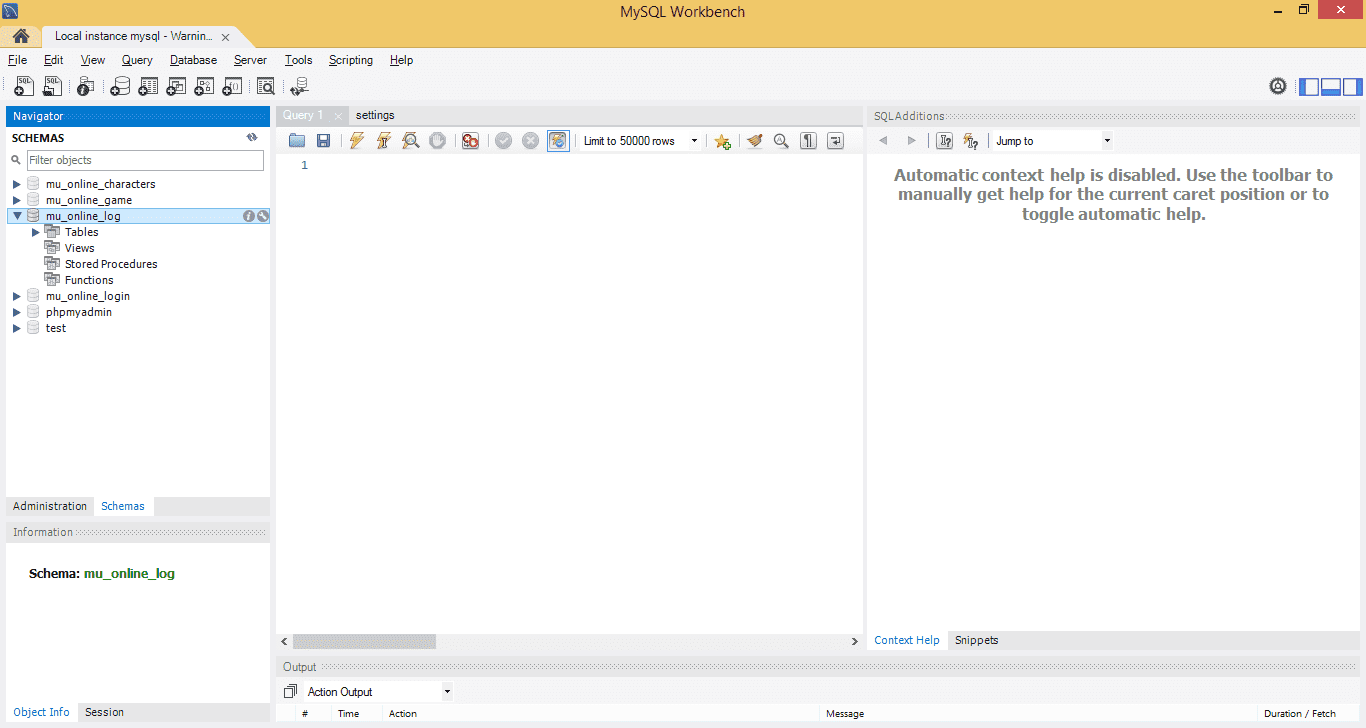Open the Jump to dropdown
This screenshot has height=728, width=1366.
pyautogui.click(x=1107, y=141)
